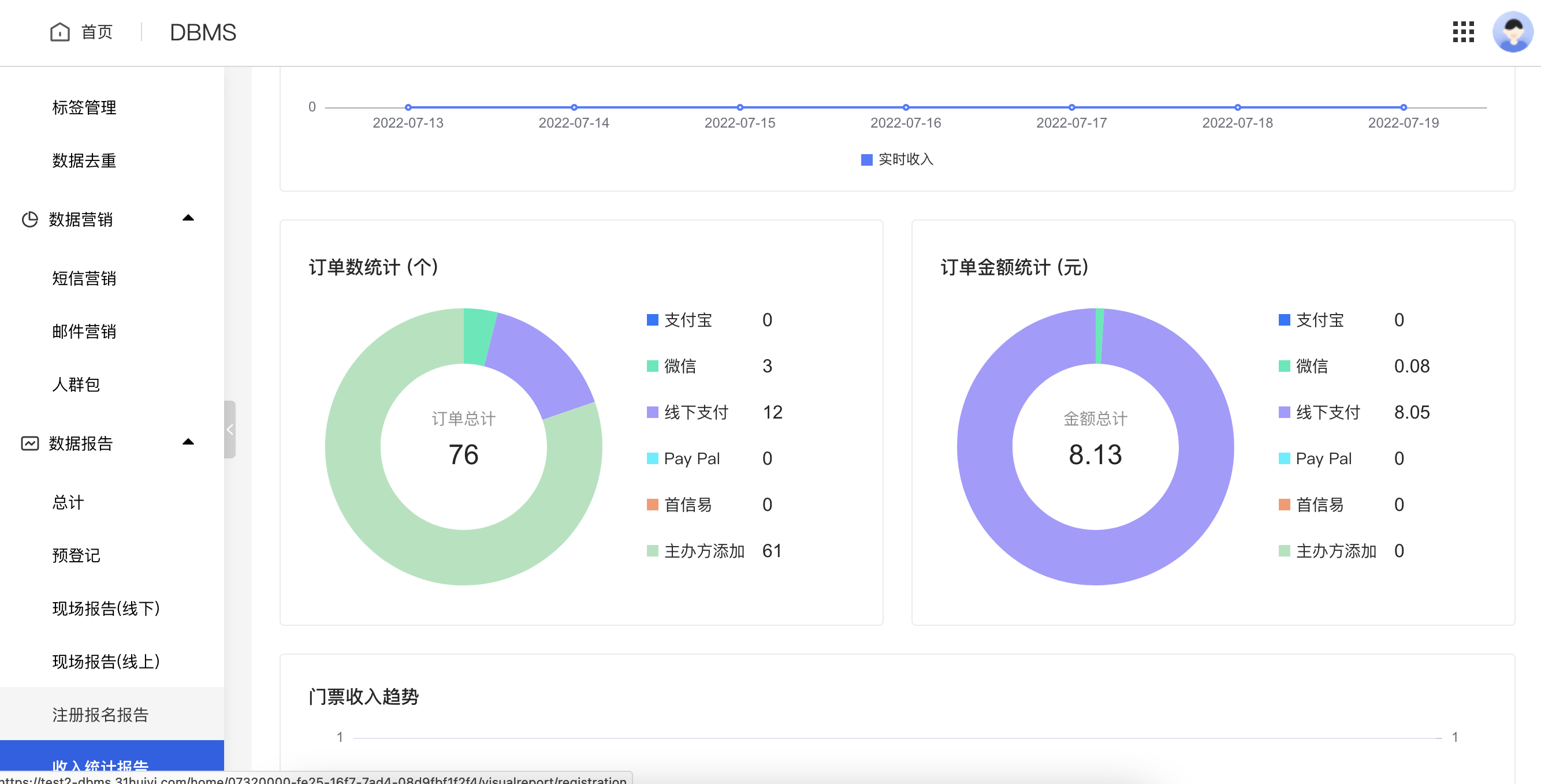Click the home icon in the top bar
This screenshot has height=784, width=1541.
[59, 32]
